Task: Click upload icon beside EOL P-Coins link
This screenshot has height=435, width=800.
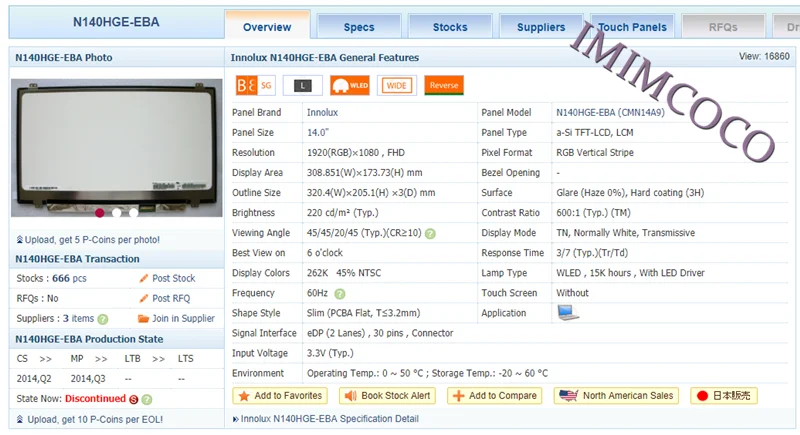Action: tap(19, 419)
